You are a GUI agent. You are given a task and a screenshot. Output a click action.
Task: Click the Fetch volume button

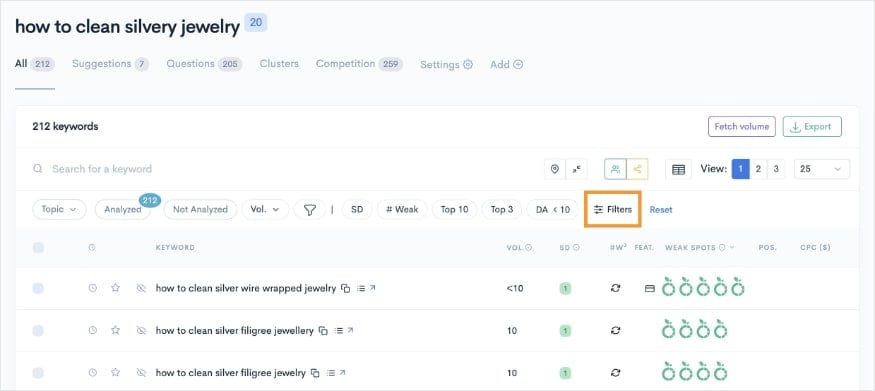pos(742,127)
